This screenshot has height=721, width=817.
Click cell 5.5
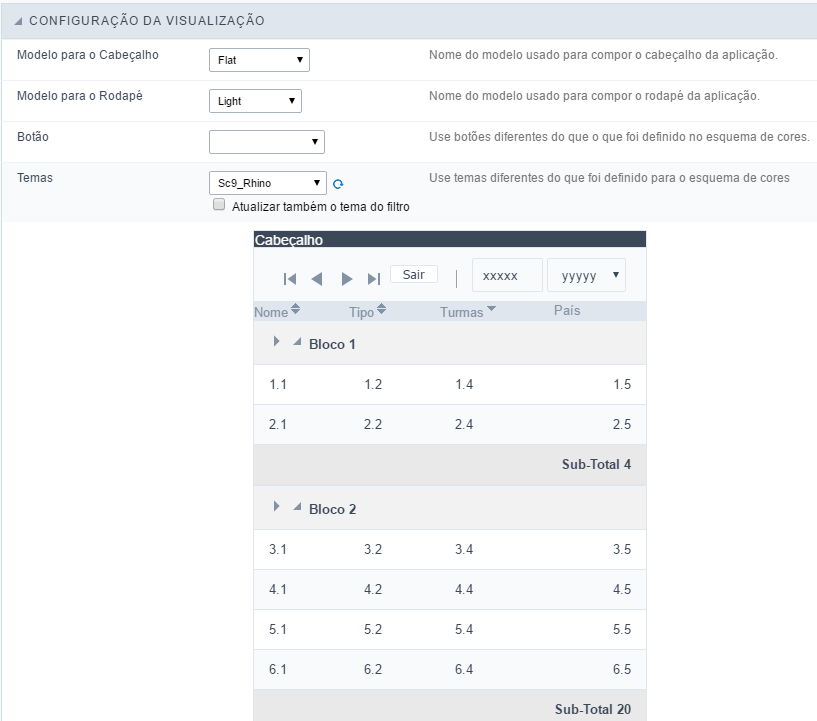(622, 630)
